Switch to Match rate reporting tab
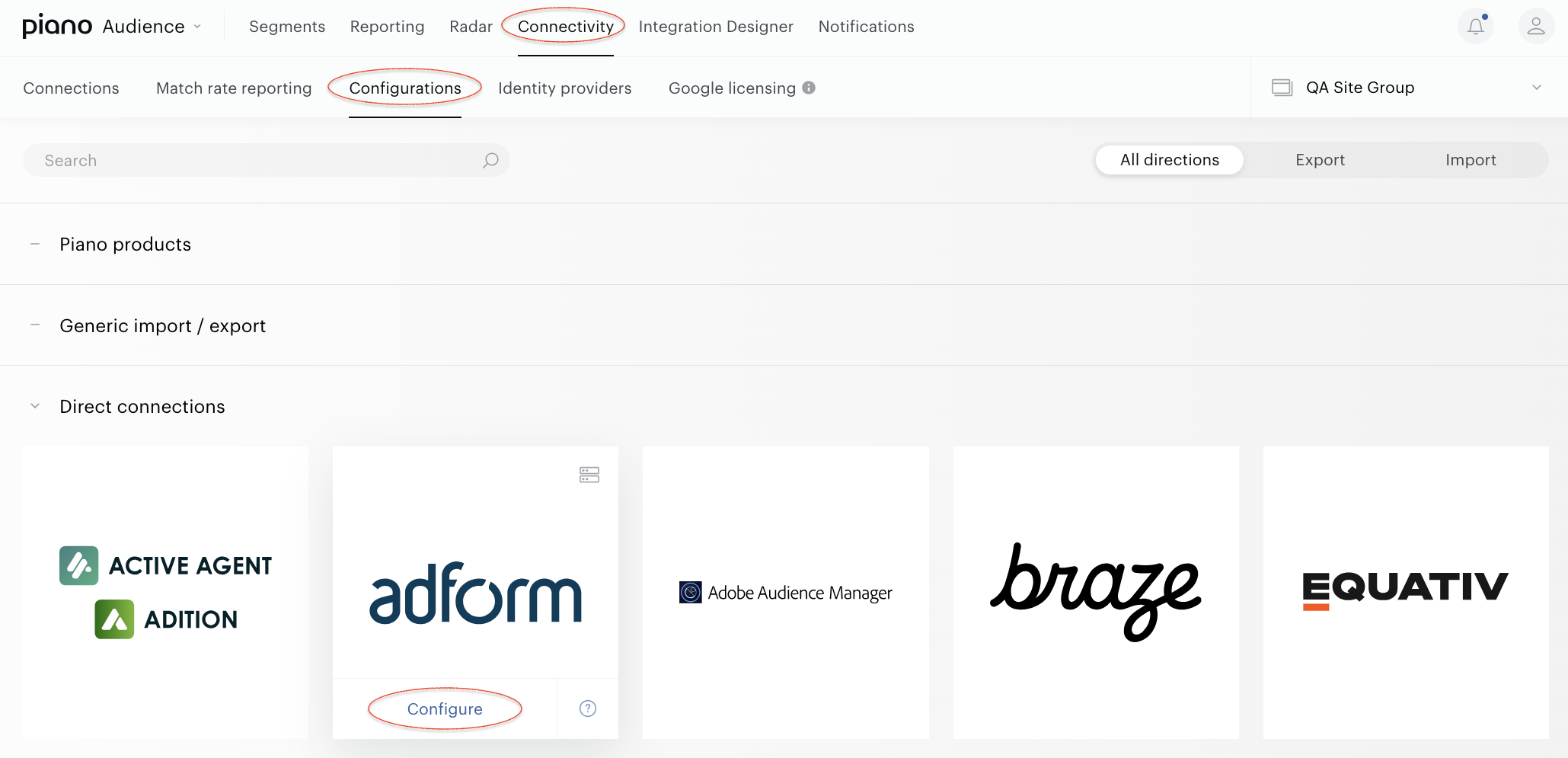This screenshot has height=758, width=1568. [234, 88]
